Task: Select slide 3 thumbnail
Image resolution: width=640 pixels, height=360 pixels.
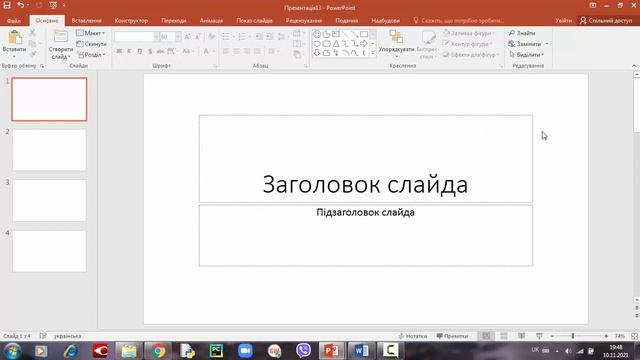Action: tap(49, 200)
